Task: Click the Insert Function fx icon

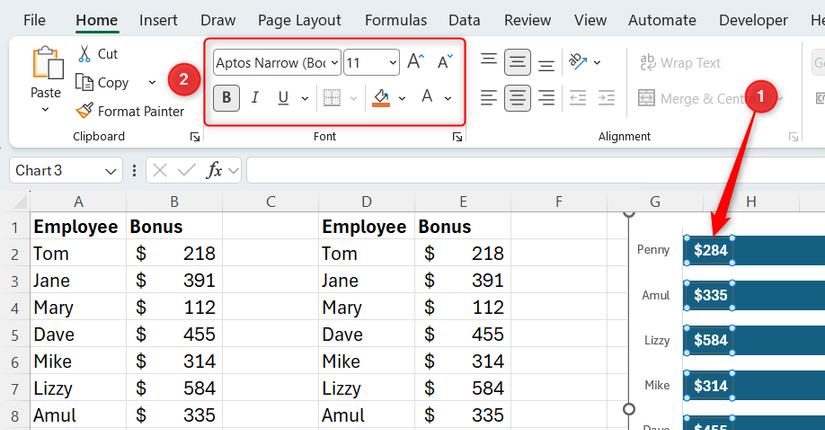Action: pos(214,170)
